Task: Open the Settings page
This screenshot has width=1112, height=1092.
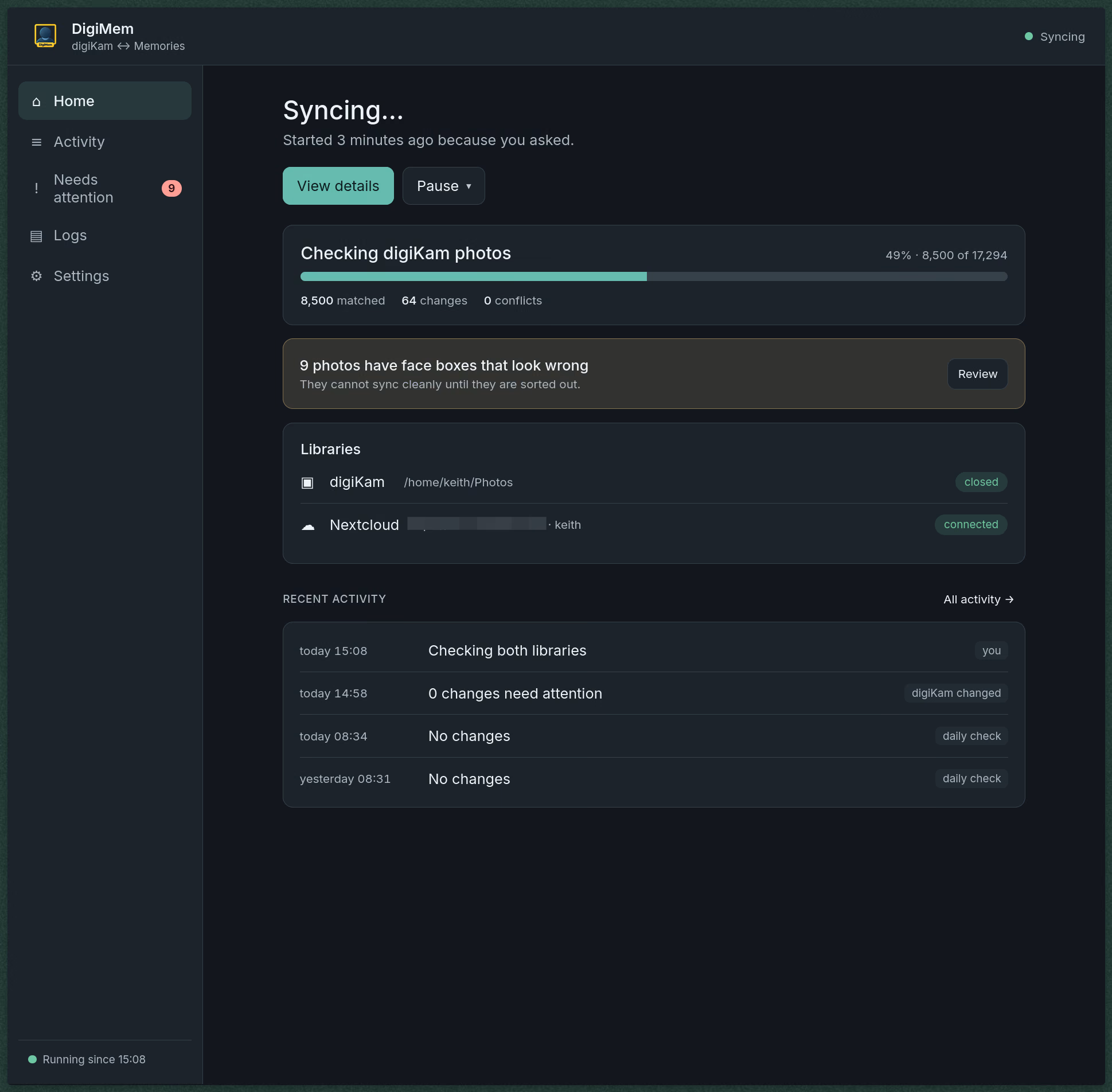Action: pos(105,276)
